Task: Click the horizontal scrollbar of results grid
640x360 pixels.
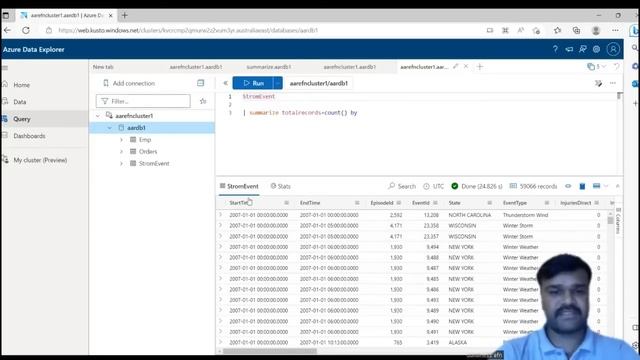Action: [x=270, y=351]
